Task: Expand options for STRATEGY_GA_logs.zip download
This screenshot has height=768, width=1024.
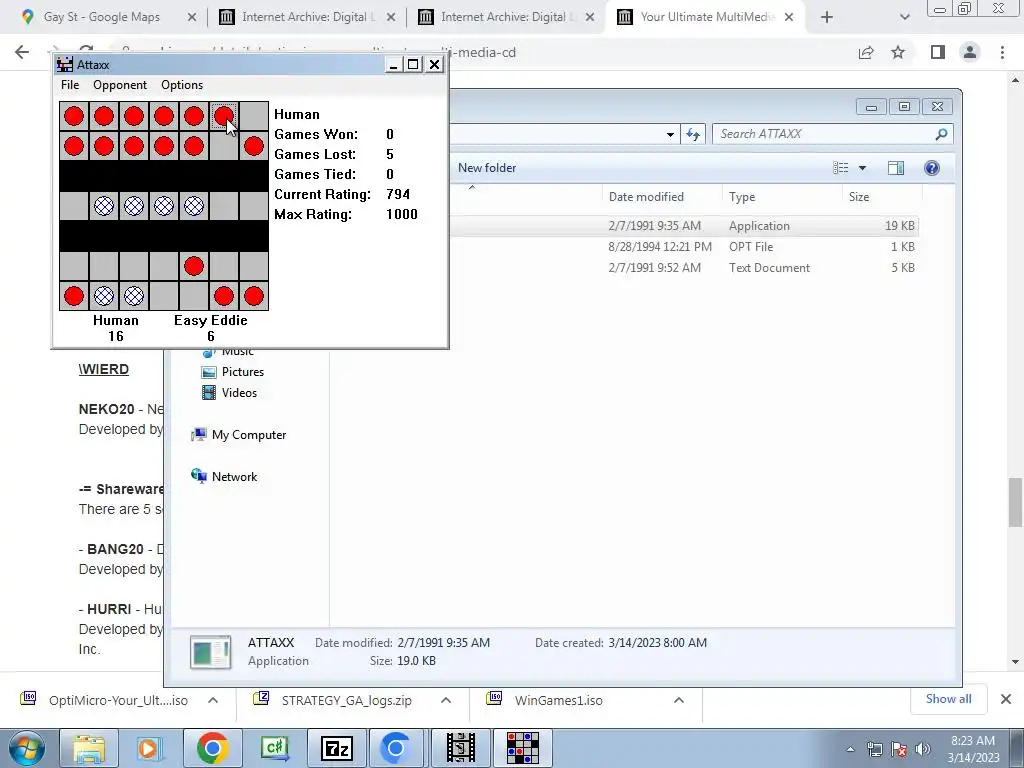Action: 446,701
